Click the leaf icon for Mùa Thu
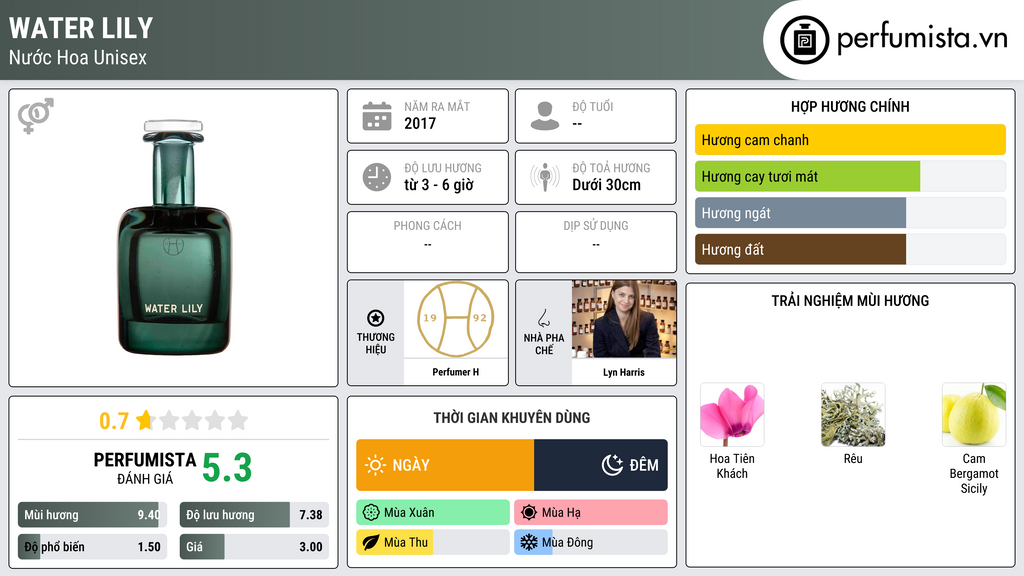This screenshot has height=576, width=1024. [x=371, y=542]
